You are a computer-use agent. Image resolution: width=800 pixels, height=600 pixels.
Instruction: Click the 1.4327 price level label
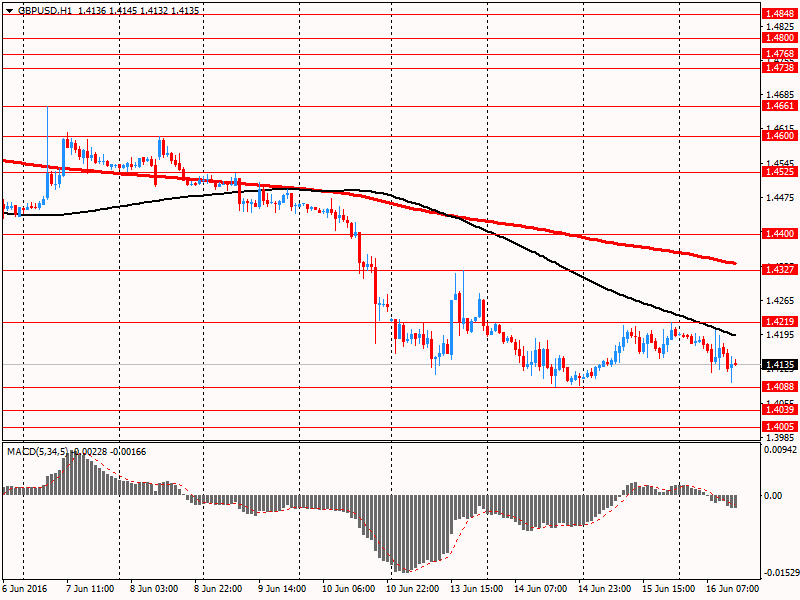click(780, 270)
